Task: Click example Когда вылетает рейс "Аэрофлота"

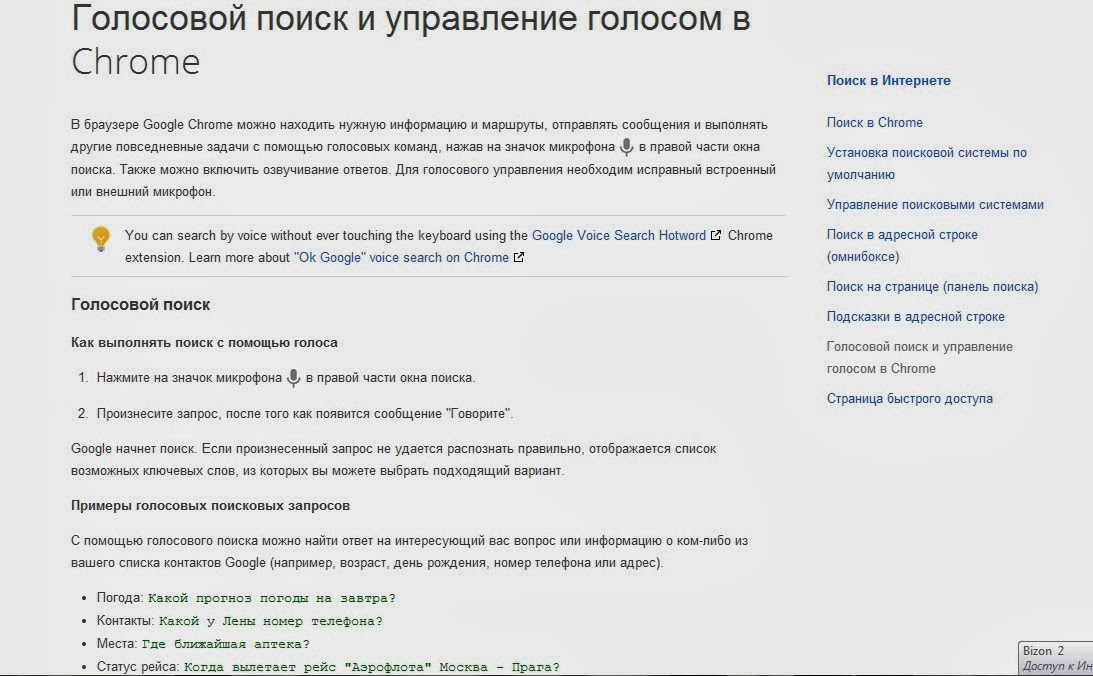Action: click(x=372, y=667)
